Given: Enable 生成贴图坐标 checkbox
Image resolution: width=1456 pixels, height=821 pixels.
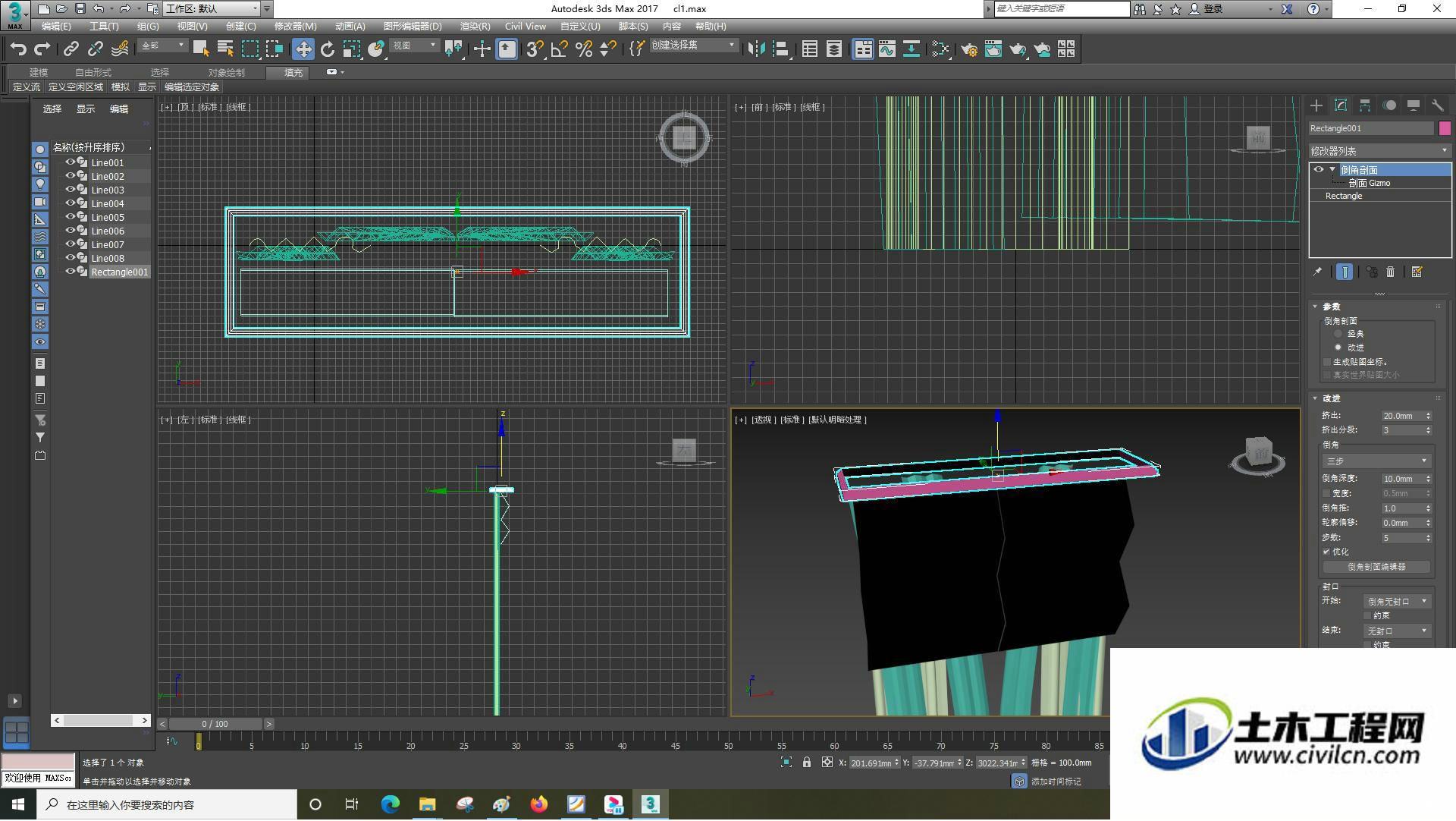Looking at the screenshot, I should 1327,362.
